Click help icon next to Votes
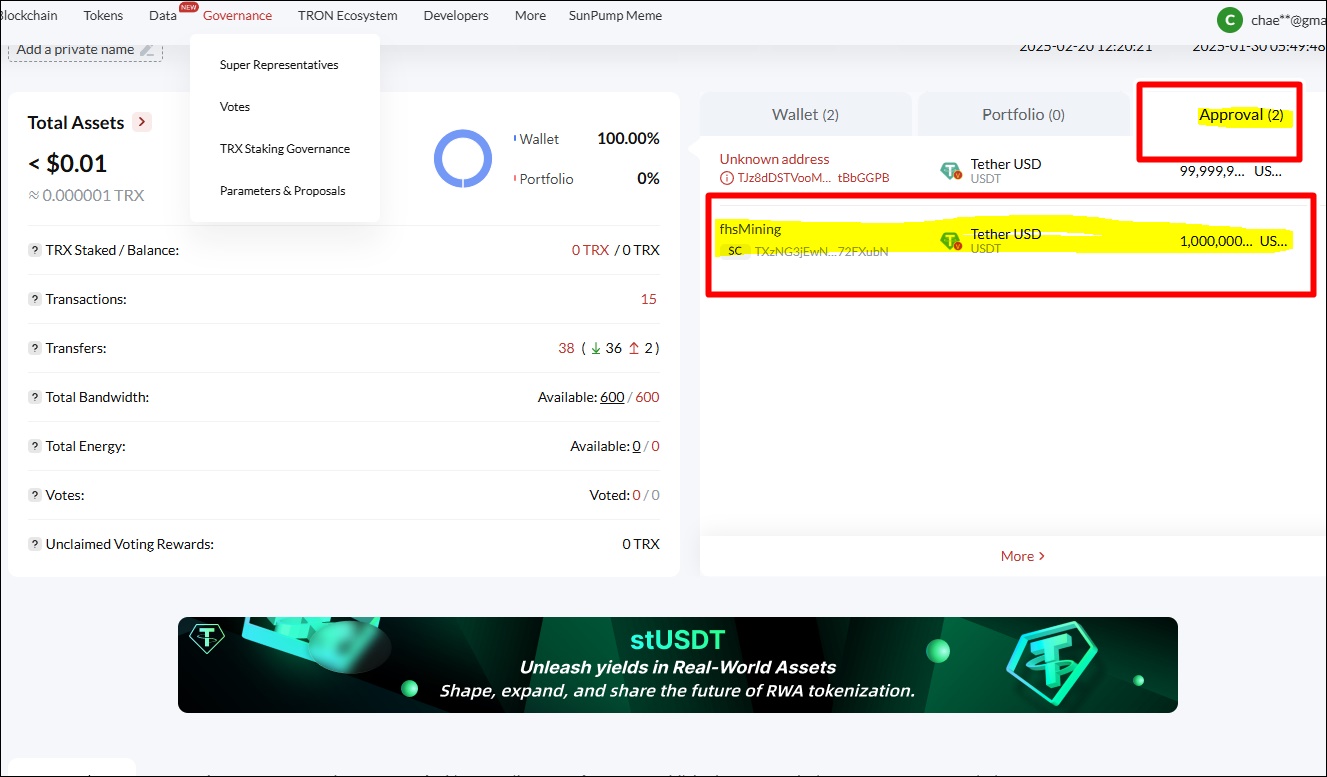The height and width of the screenshot is (777, 1327). coord(35,495)
